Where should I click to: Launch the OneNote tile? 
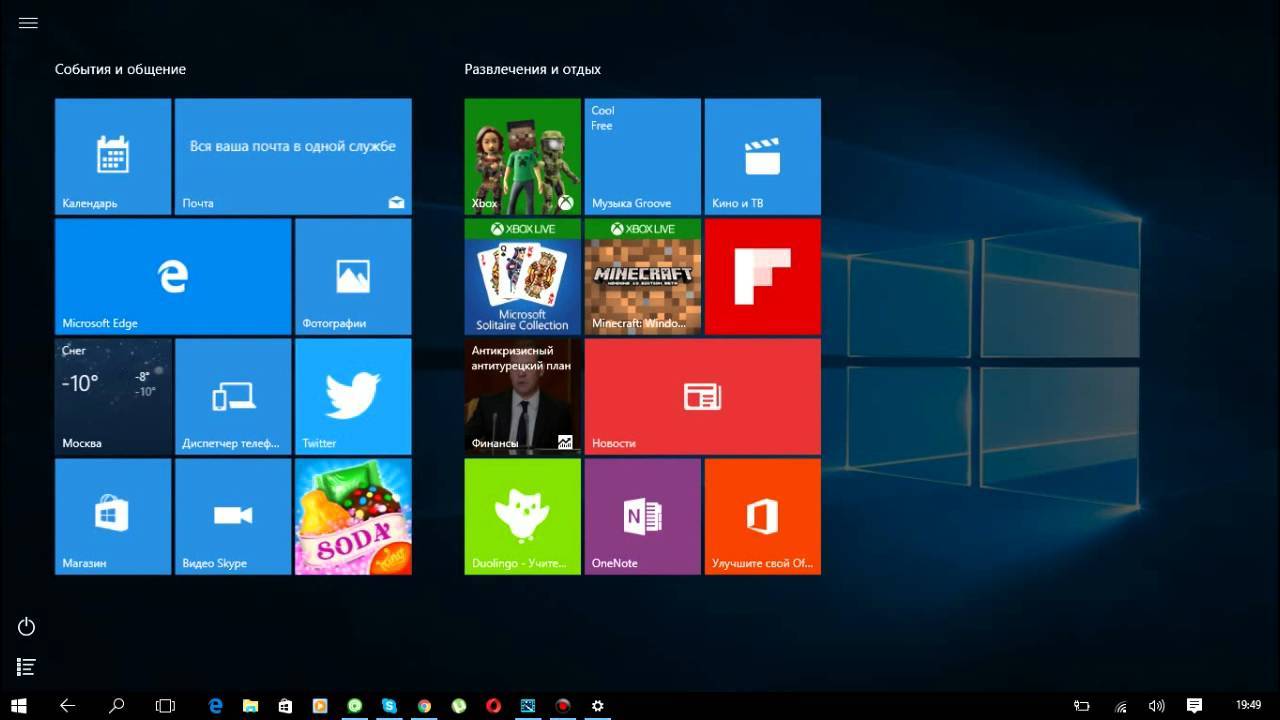point(642,516)
